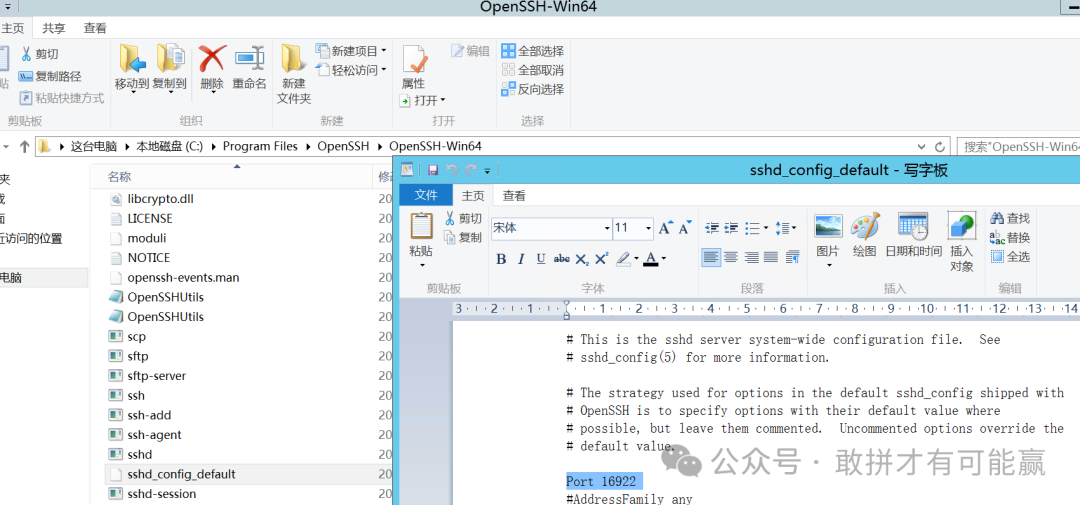Click OpenSSH in the address breadcrumb

[x=342, y=146]
